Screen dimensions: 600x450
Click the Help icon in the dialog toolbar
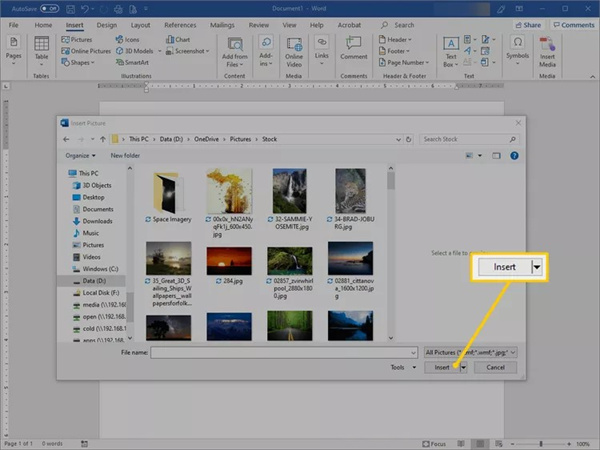click(x=515, y=156)
